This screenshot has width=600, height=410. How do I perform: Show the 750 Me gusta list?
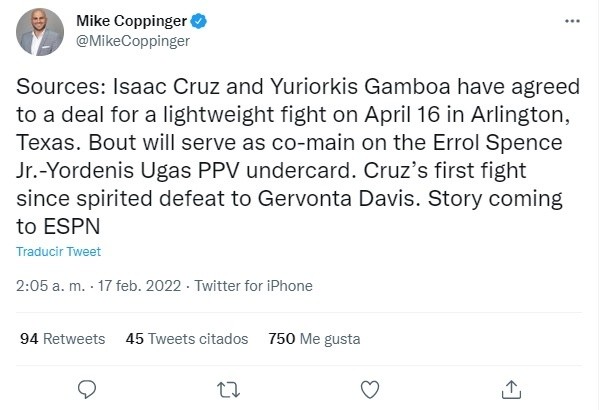coord(316,339)
